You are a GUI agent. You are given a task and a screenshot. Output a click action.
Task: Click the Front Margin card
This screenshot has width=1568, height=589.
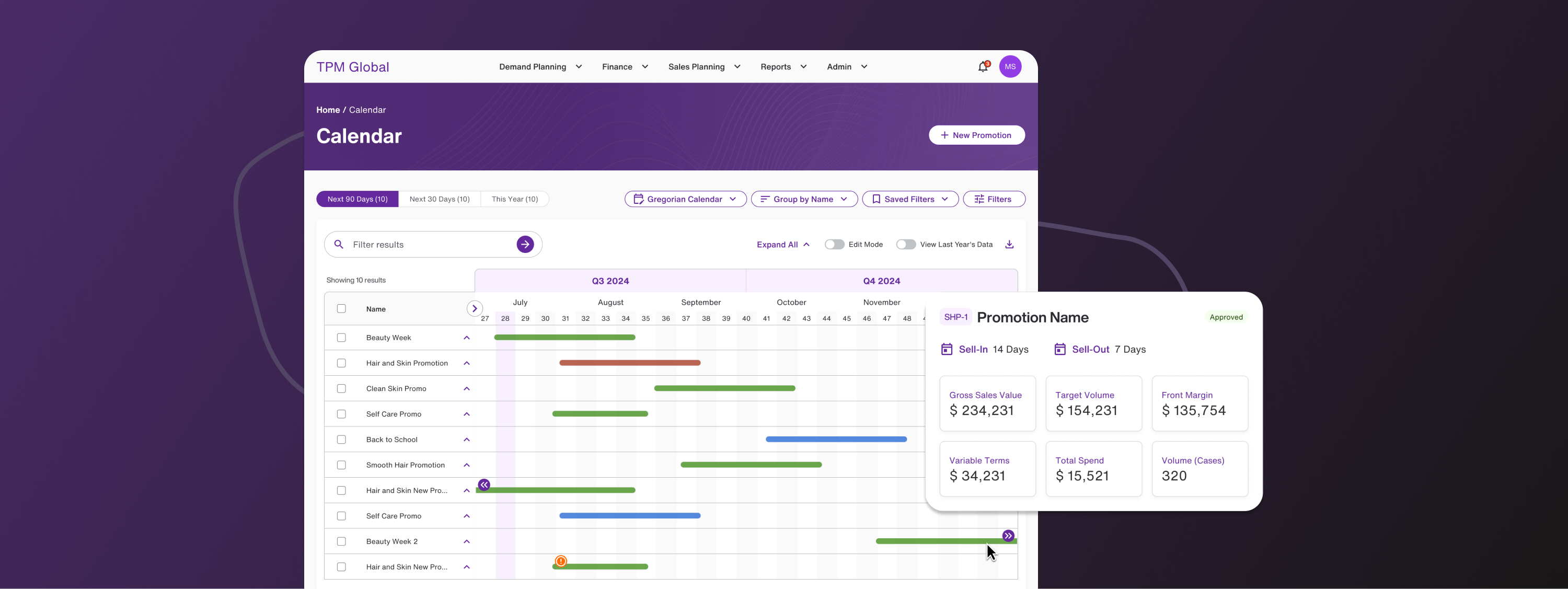coord(1200,403)
